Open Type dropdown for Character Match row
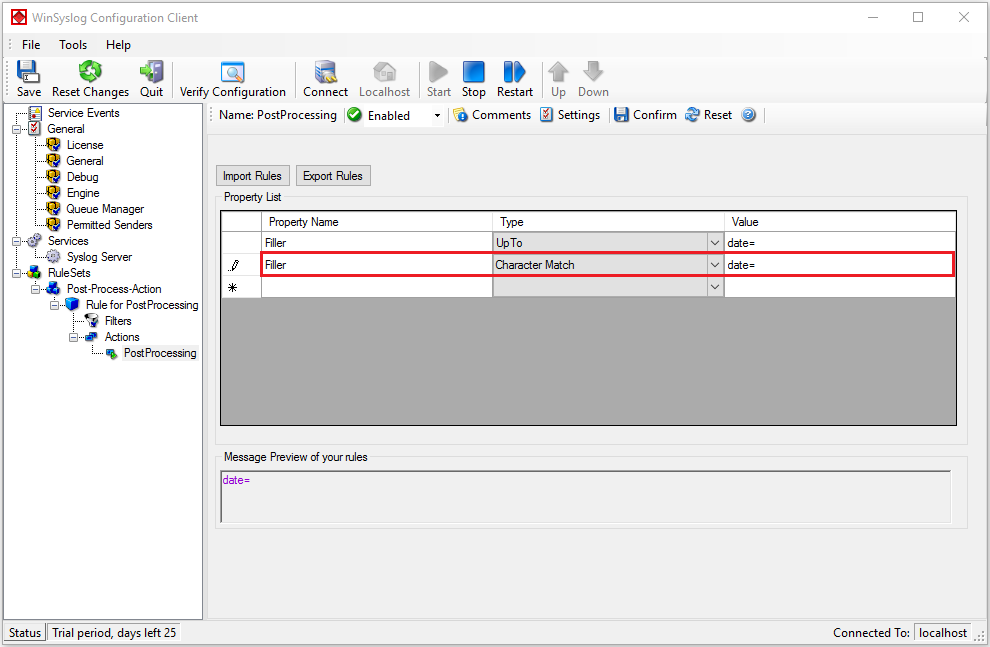Screen dimensions: 990x647 click(715, 265)
